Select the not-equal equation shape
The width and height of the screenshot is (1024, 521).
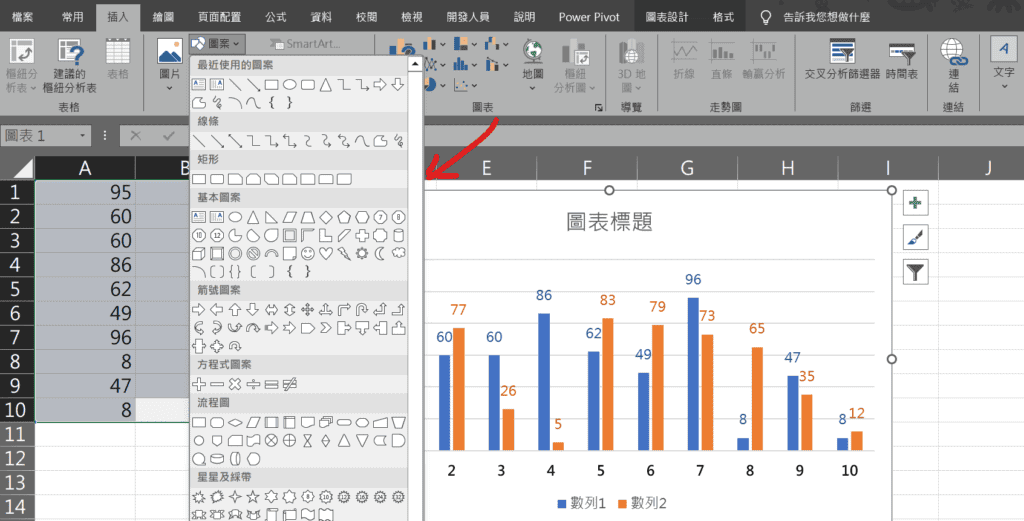click(x=290, y=385)
